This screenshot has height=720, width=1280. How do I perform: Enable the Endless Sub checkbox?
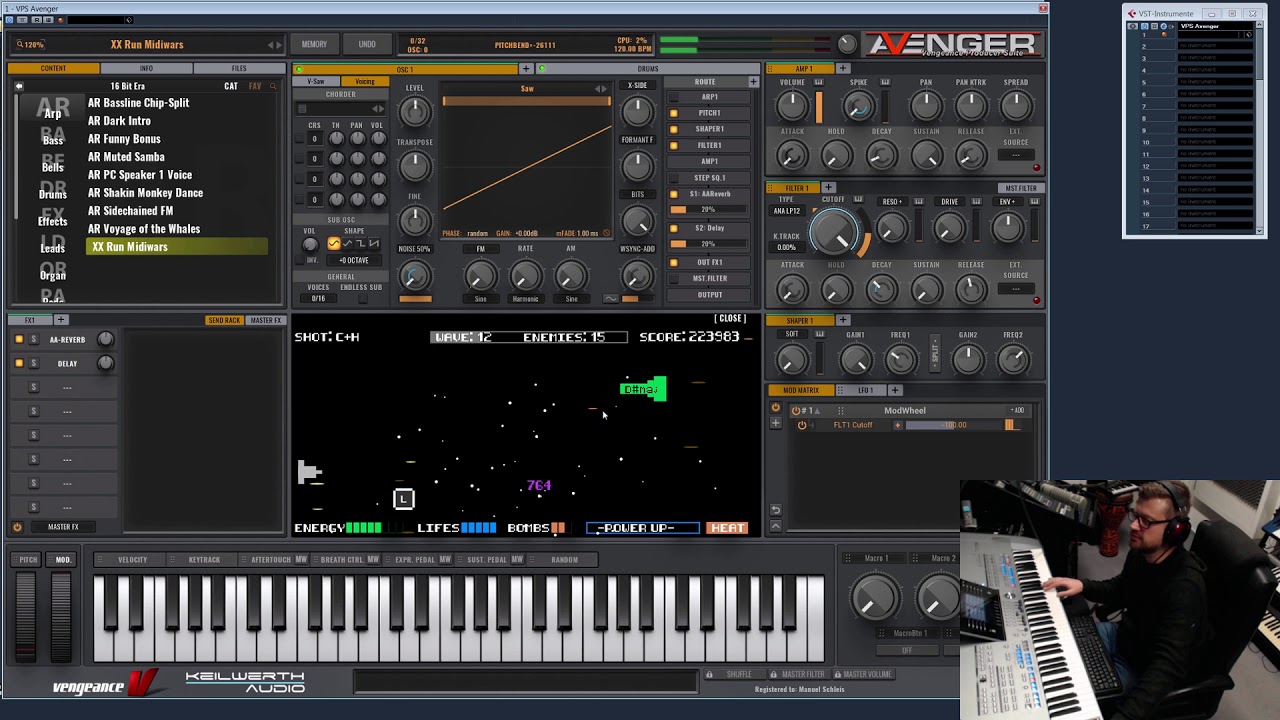click(362, 298)
